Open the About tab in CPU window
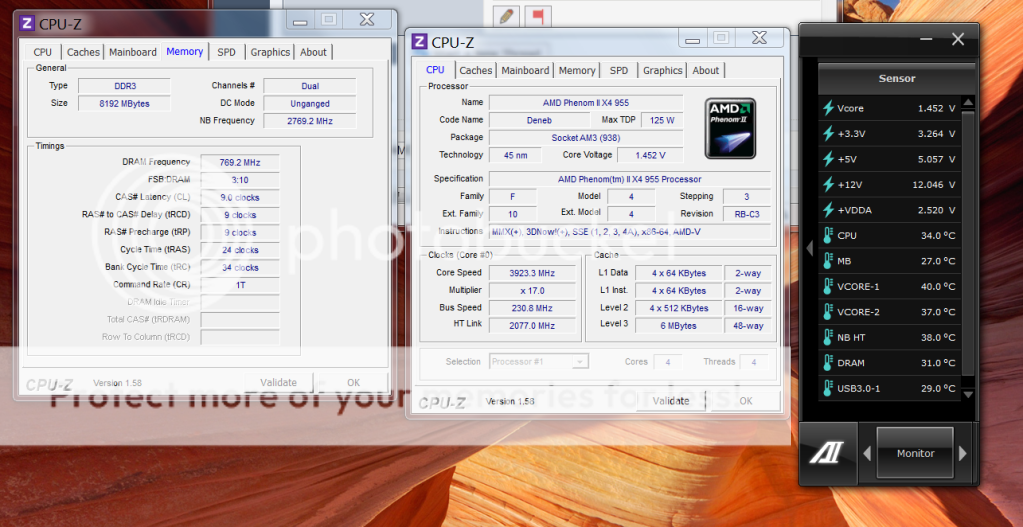Viewport: 1023px width, 527px height. (x=706, y=70)
